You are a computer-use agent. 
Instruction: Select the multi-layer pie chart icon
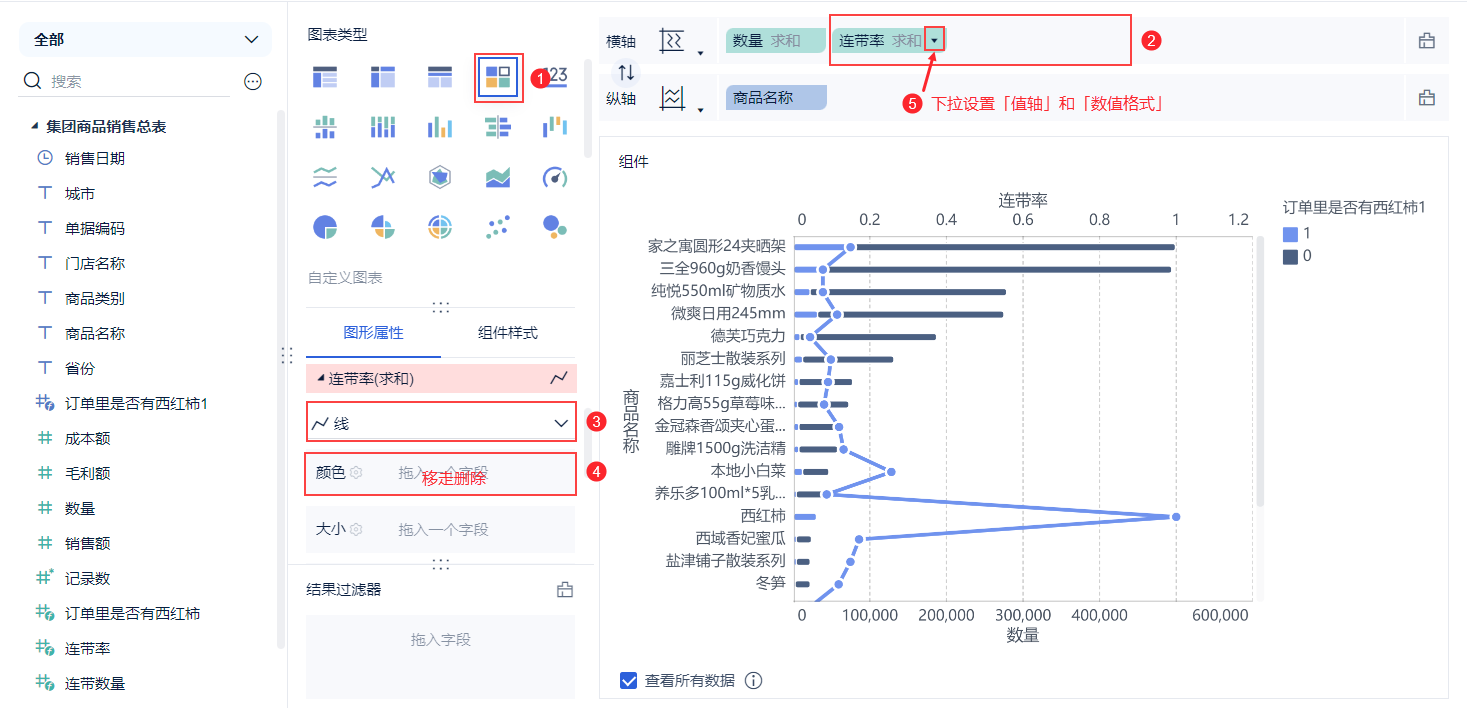tap(440, 227)
